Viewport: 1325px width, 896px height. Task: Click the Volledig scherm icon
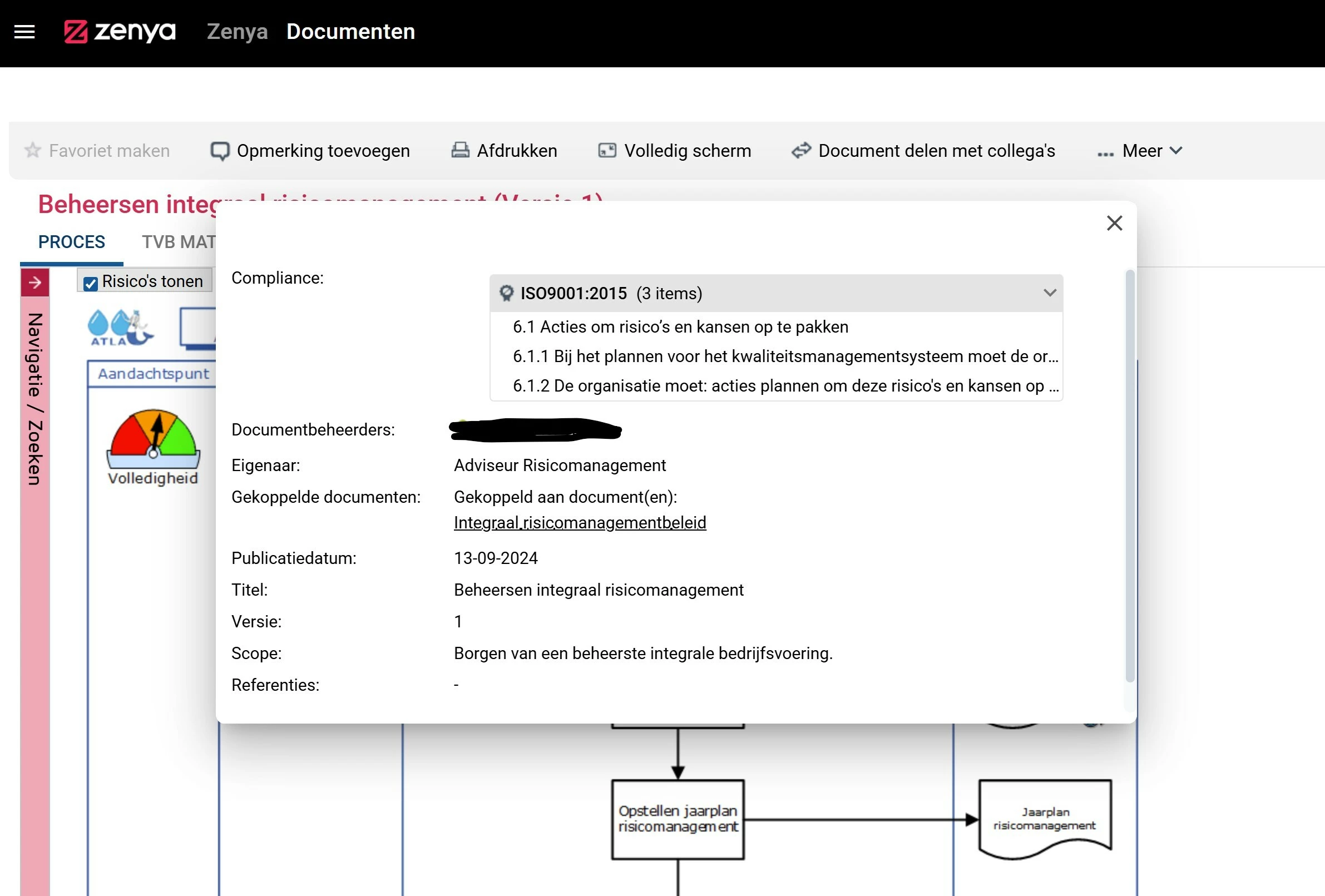coord(607,151)
